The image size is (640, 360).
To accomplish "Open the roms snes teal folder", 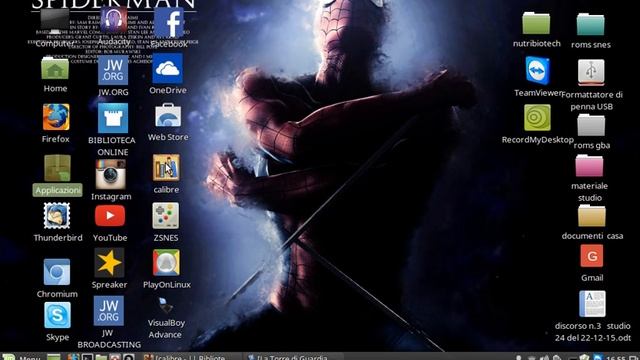I will [x=590, y=24].
